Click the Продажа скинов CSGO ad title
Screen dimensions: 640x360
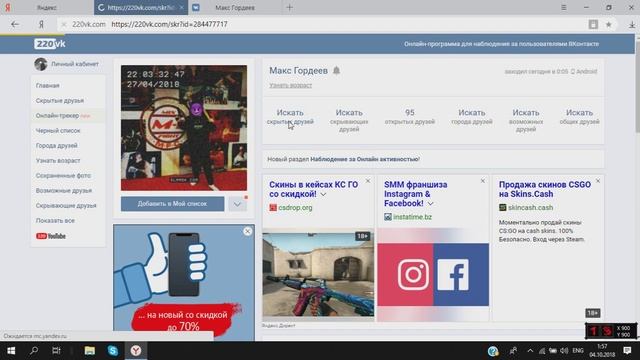tap(544, 189)
